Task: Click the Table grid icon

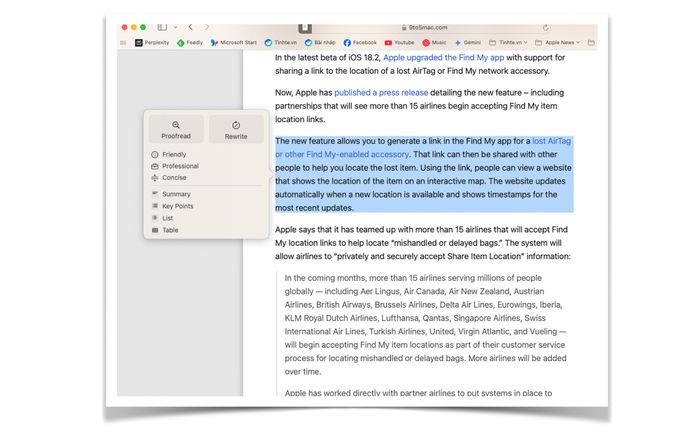Action: 155,230
